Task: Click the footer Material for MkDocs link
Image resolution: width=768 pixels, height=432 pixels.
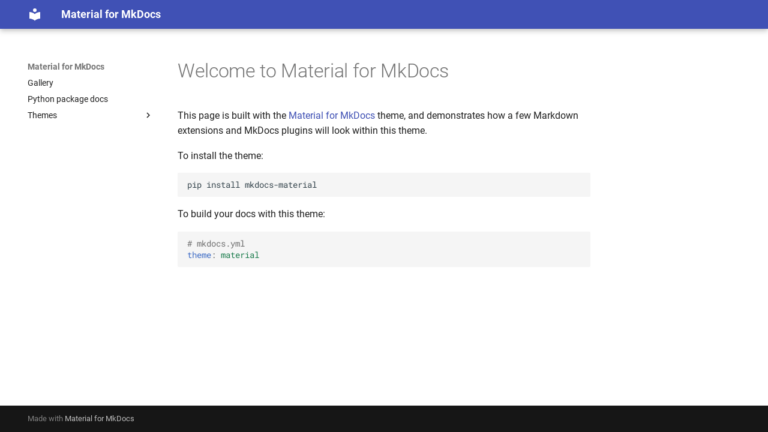Action: pos(99,418)
